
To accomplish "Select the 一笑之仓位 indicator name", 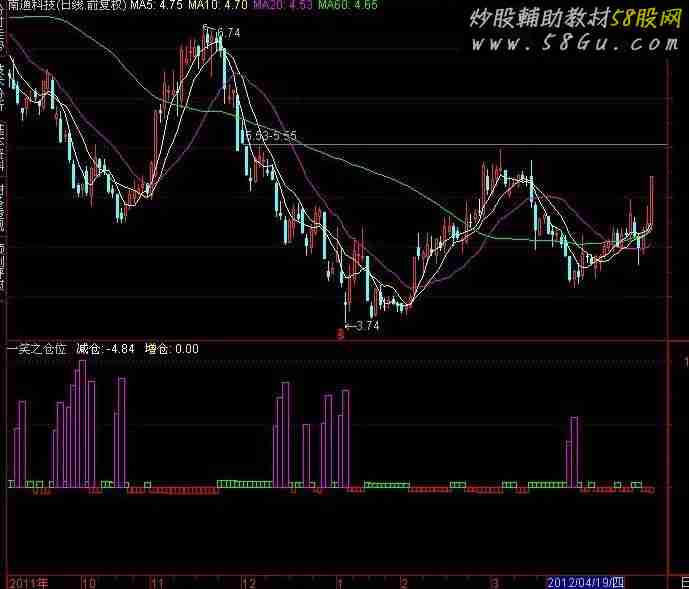I will coord(37,349).
